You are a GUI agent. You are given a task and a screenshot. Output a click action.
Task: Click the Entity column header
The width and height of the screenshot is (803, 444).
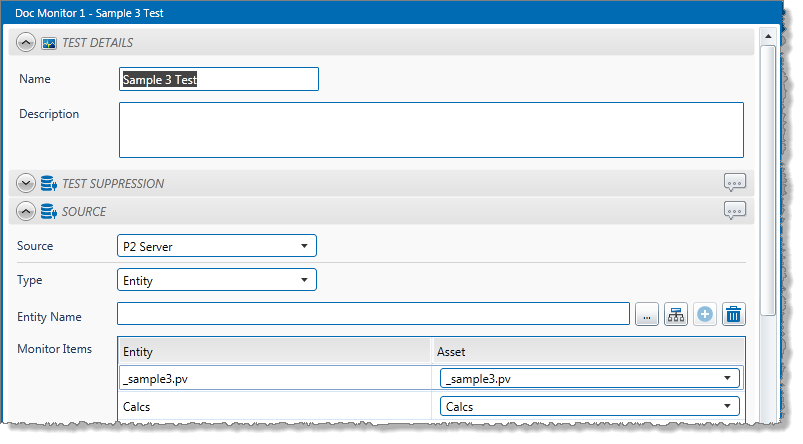click(x=276, y=352)
